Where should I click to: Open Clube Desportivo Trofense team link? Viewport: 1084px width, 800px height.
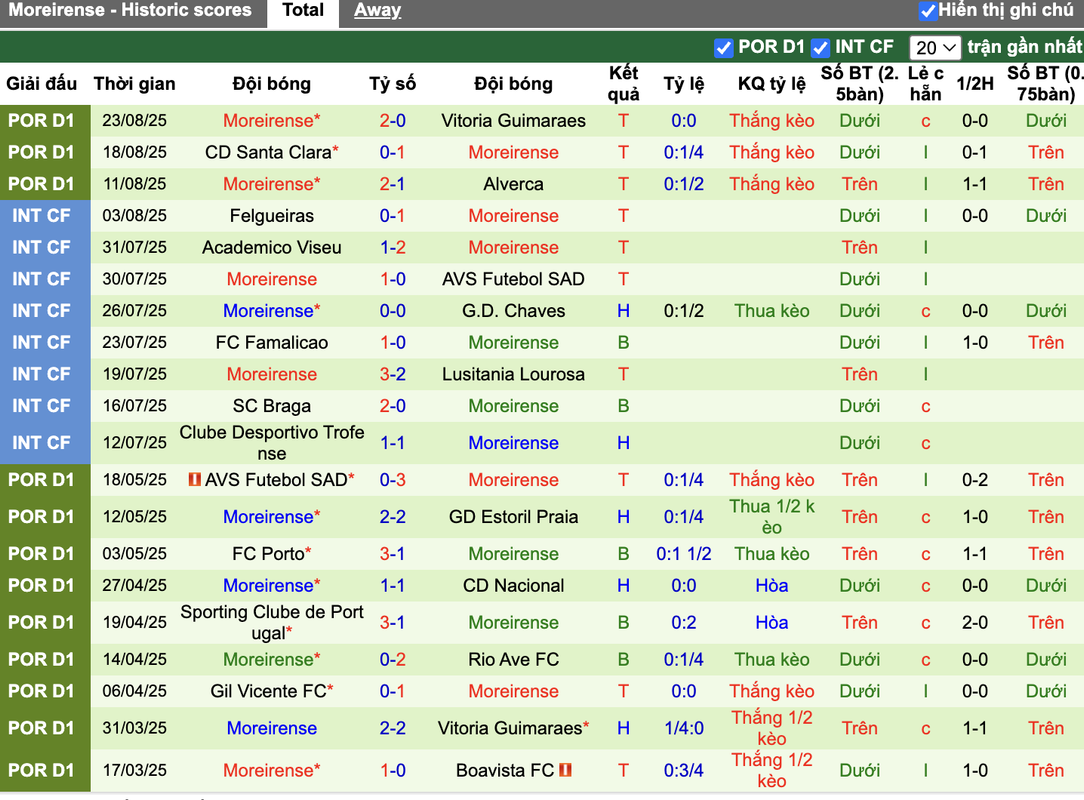pyautogui.click(x=272, y=443)
